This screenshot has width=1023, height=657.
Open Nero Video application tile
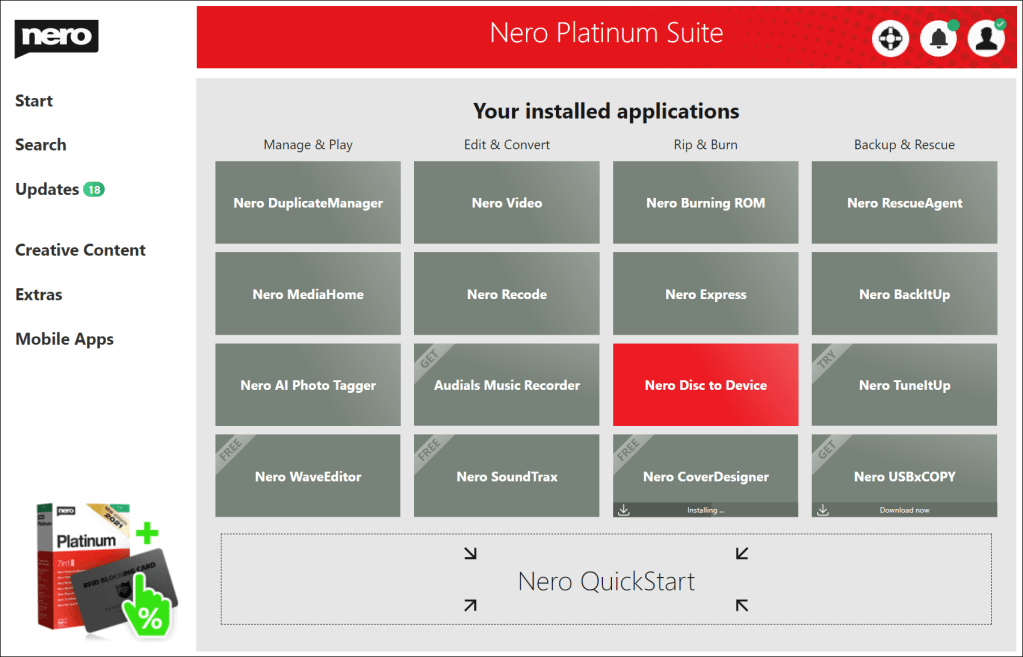[506, 203]
